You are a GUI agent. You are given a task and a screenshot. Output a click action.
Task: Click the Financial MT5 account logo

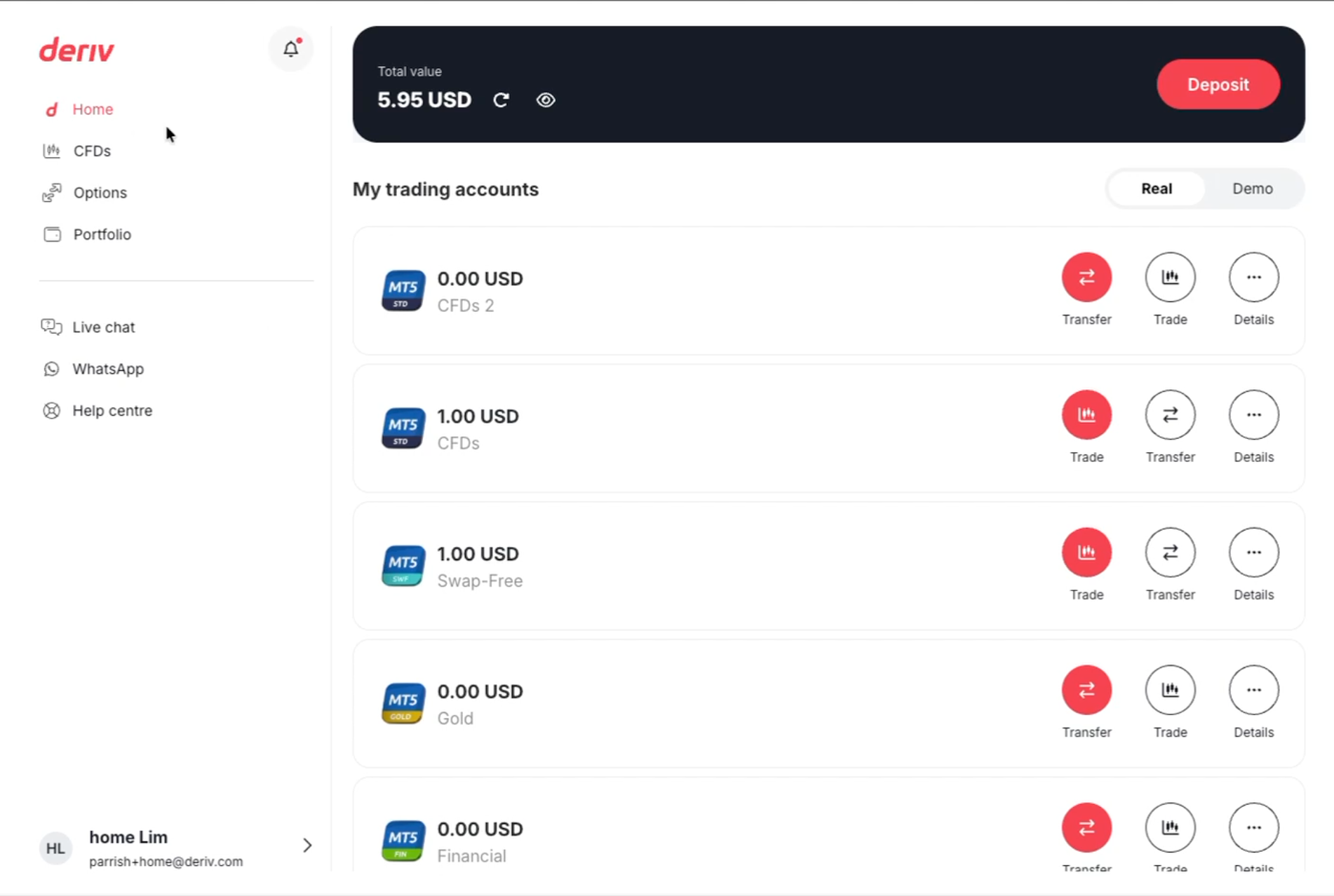point(403,841)
